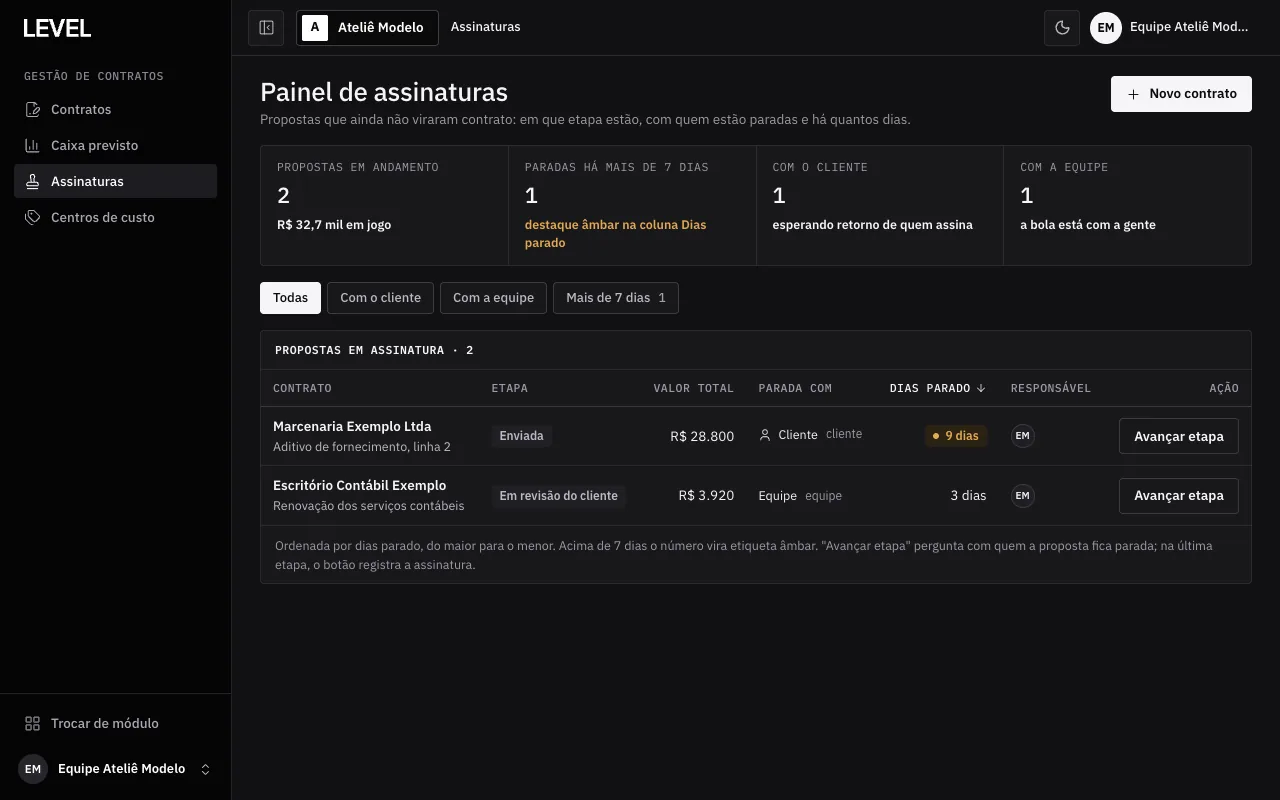
Task: Filter by Com a equipe
Action: click(x=493, y=298)
